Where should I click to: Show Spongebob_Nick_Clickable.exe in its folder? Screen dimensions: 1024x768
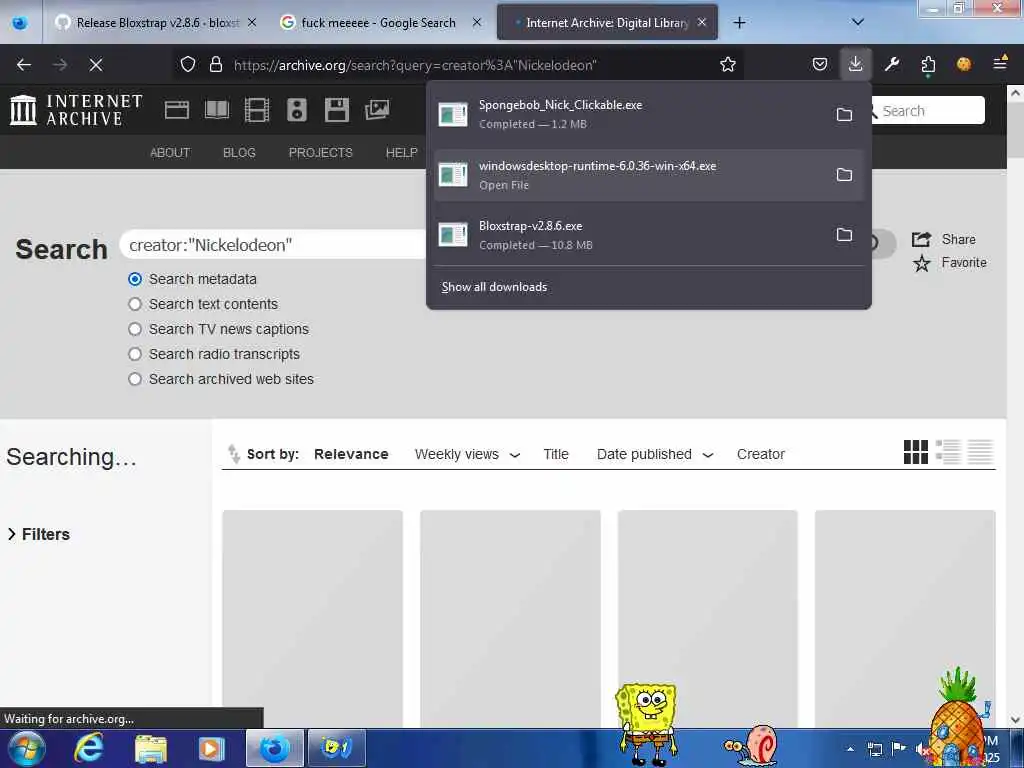click(844, 114)
